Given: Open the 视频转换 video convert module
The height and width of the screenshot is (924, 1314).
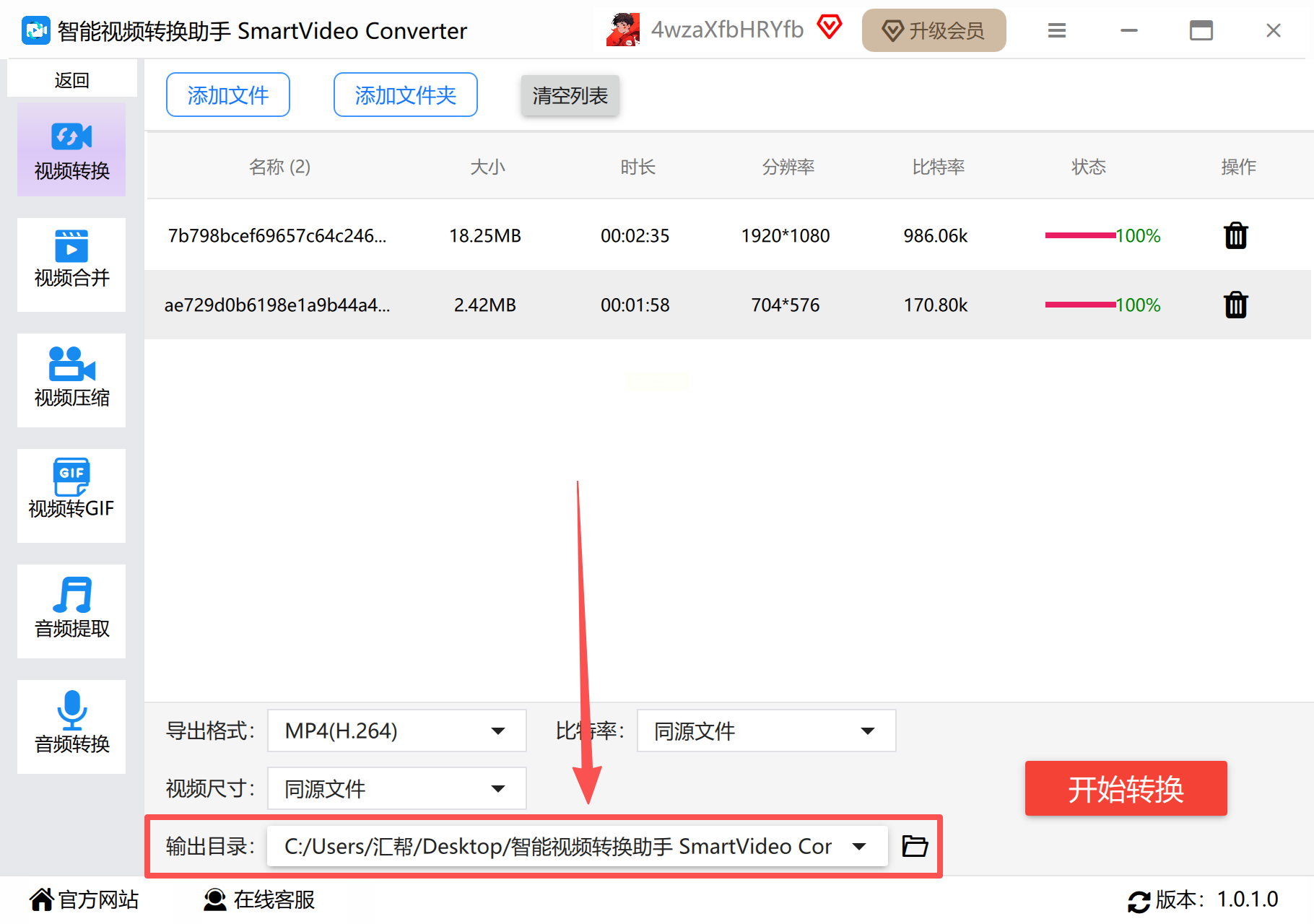Looking at the screenshot, I should [71, 149].
